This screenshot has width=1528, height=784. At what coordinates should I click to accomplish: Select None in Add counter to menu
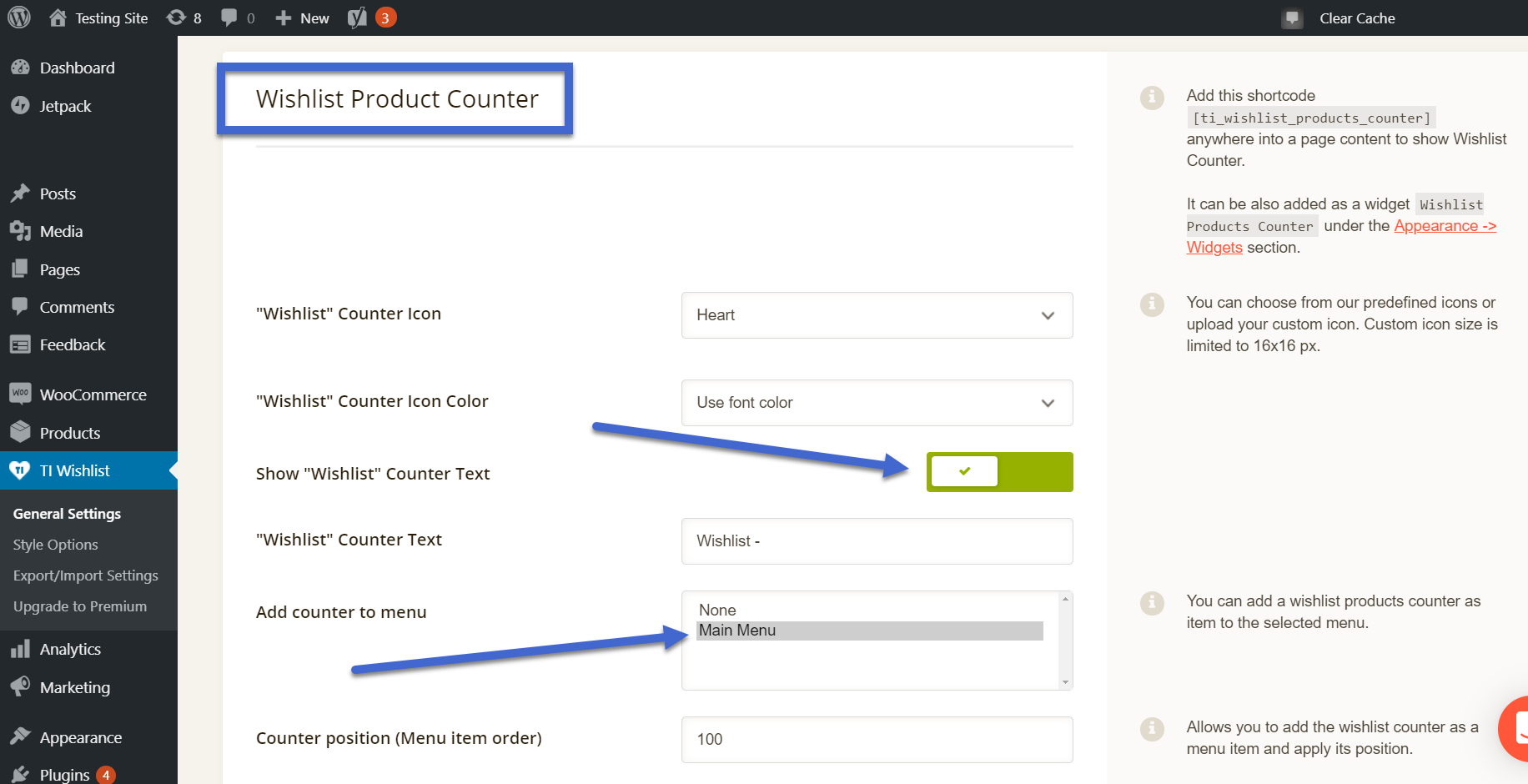717,610
